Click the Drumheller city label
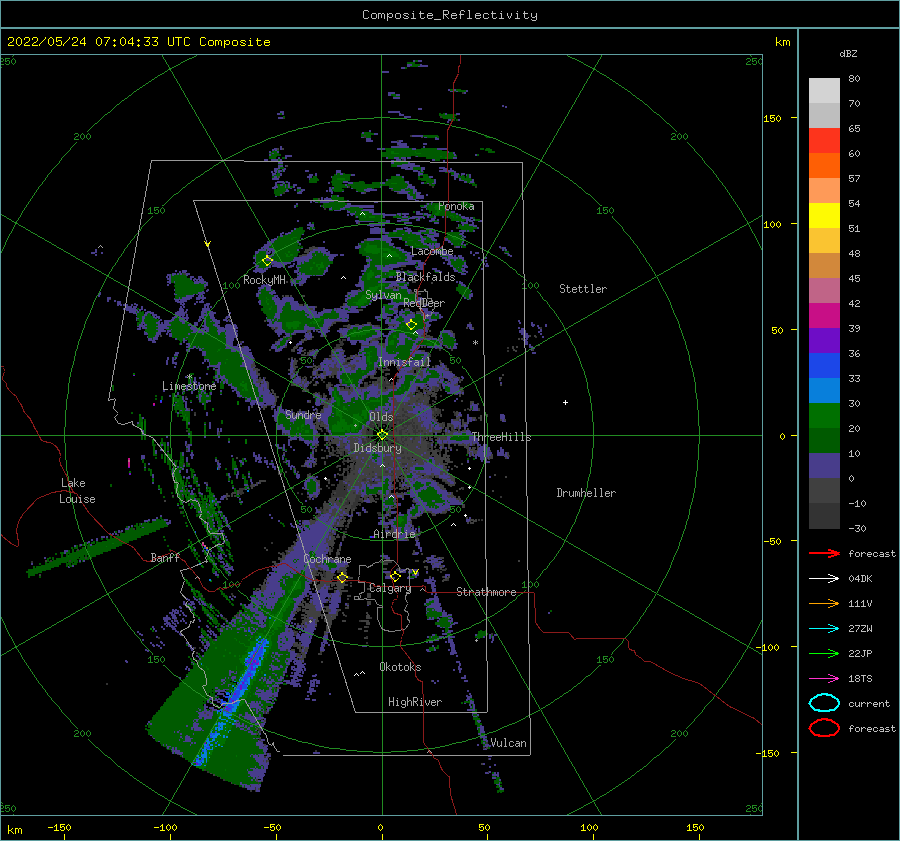This screenshot has height=841, width=900. tap(586, 493)
